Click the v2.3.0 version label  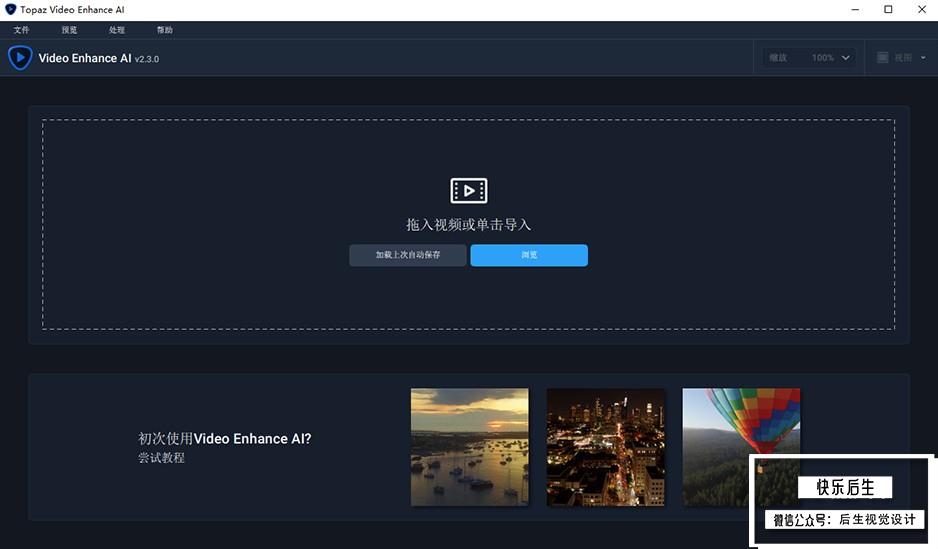[147, 59]
